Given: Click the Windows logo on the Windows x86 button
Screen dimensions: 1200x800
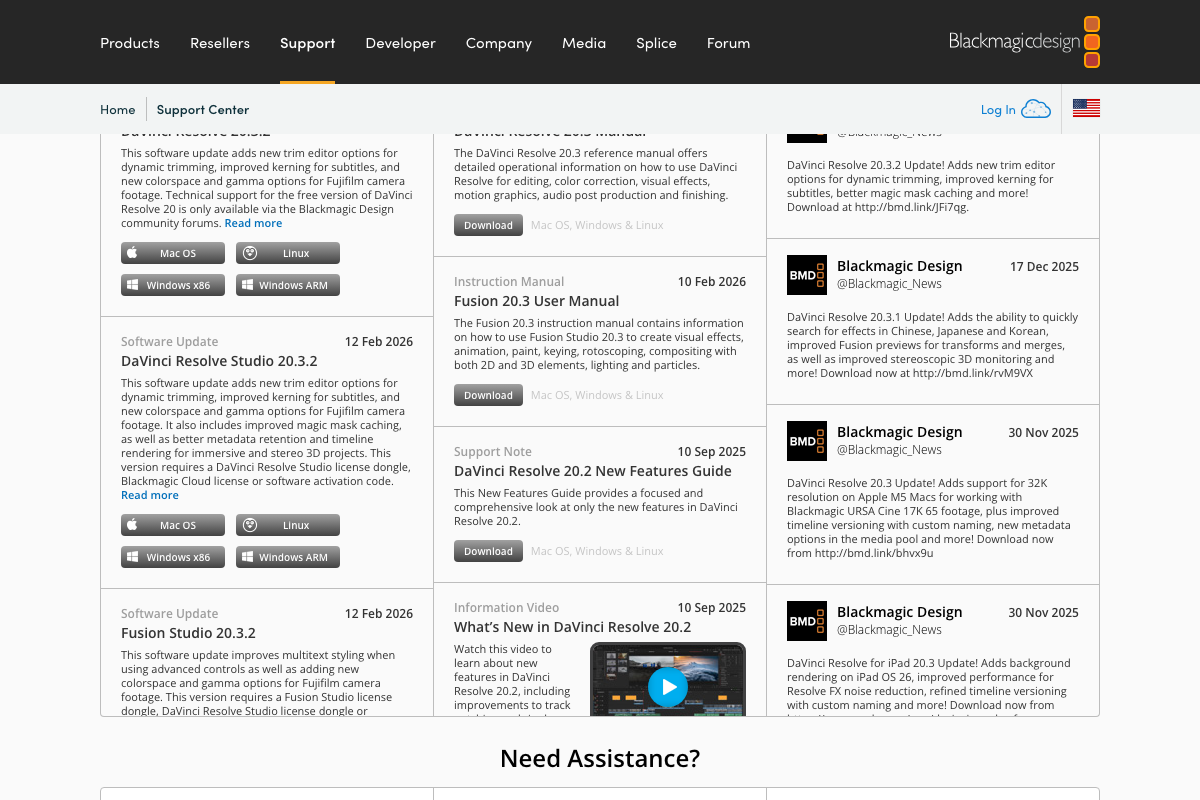Looking at the screenshot, I should click(135, 285).
